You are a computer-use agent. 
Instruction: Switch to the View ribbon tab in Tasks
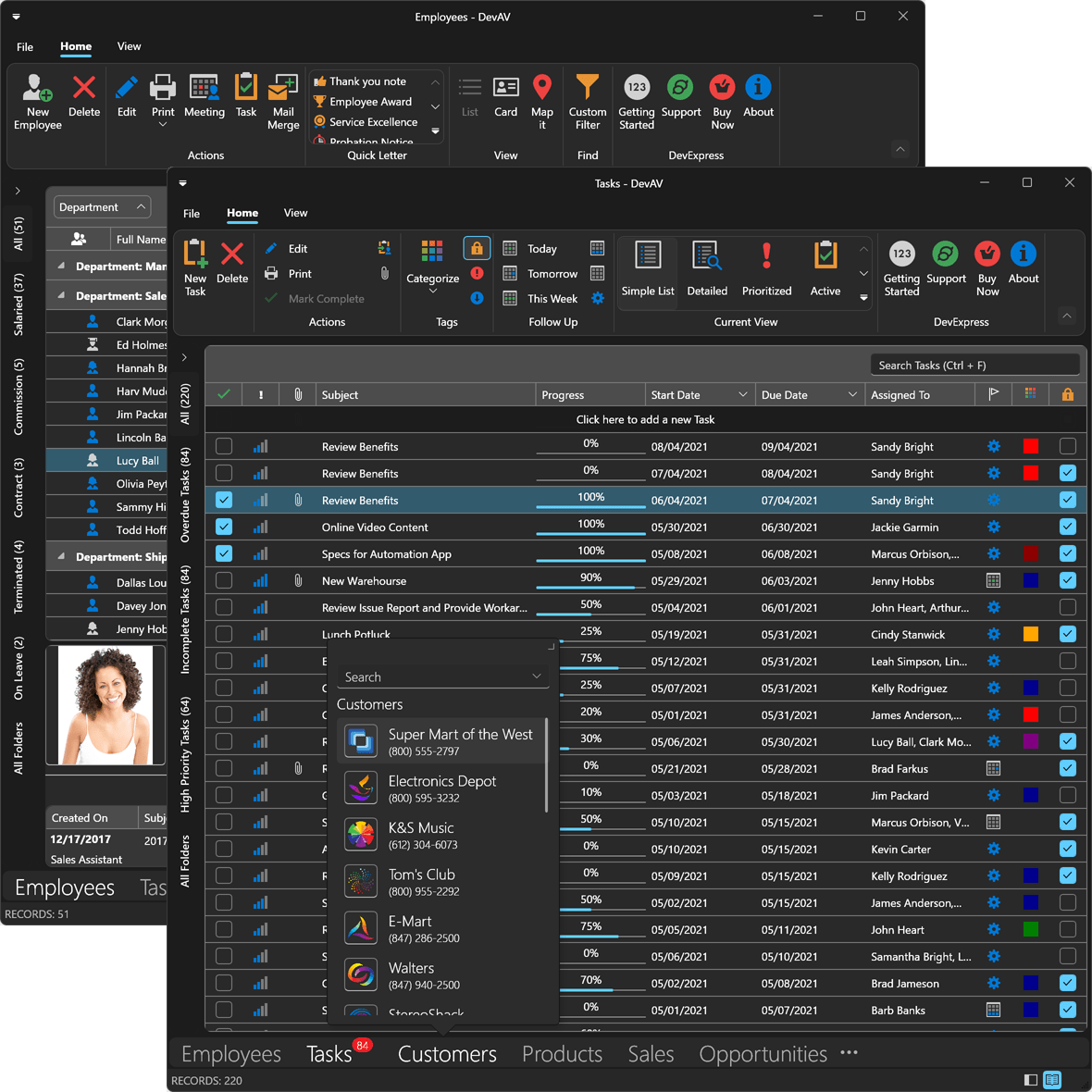click(295, 213)
